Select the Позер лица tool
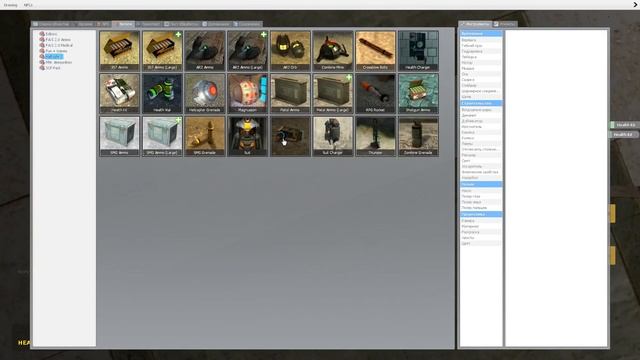This screenshot has height=360, width=640. (x=481, y=202)
